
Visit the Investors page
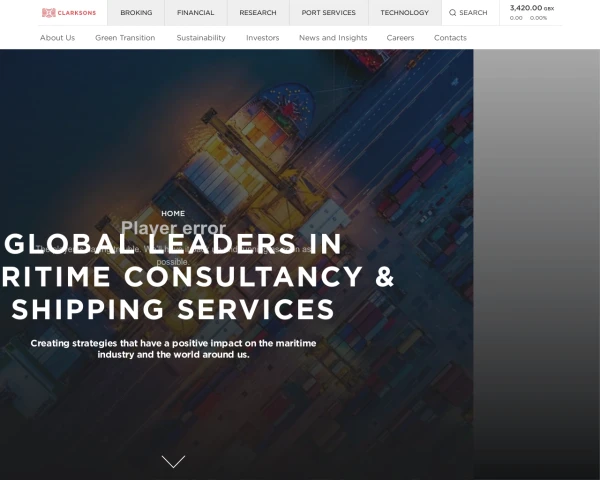(262, 38)
